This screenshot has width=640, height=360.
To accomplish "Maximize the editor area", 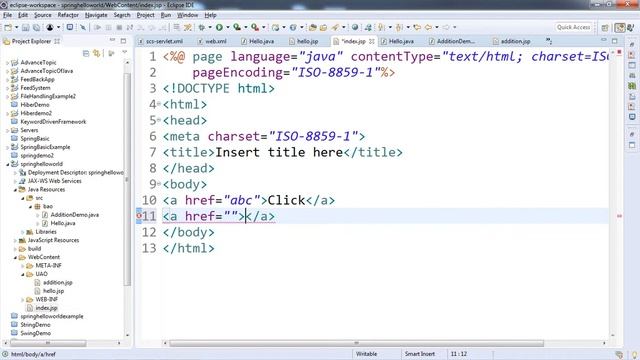I will (x=615, y=41).
